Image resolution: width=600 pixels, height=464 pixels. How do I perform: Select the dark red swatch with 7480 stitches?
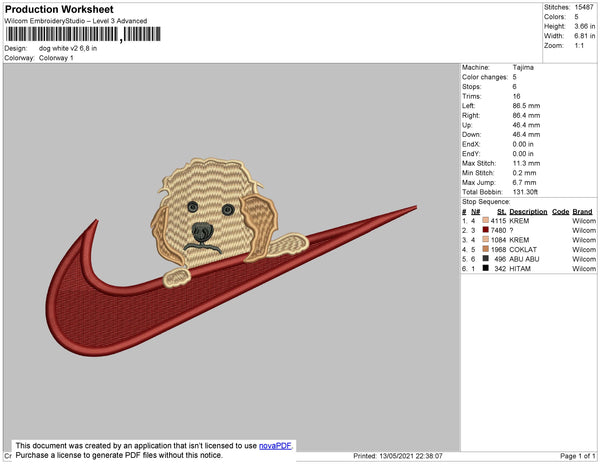click(486, 230)
